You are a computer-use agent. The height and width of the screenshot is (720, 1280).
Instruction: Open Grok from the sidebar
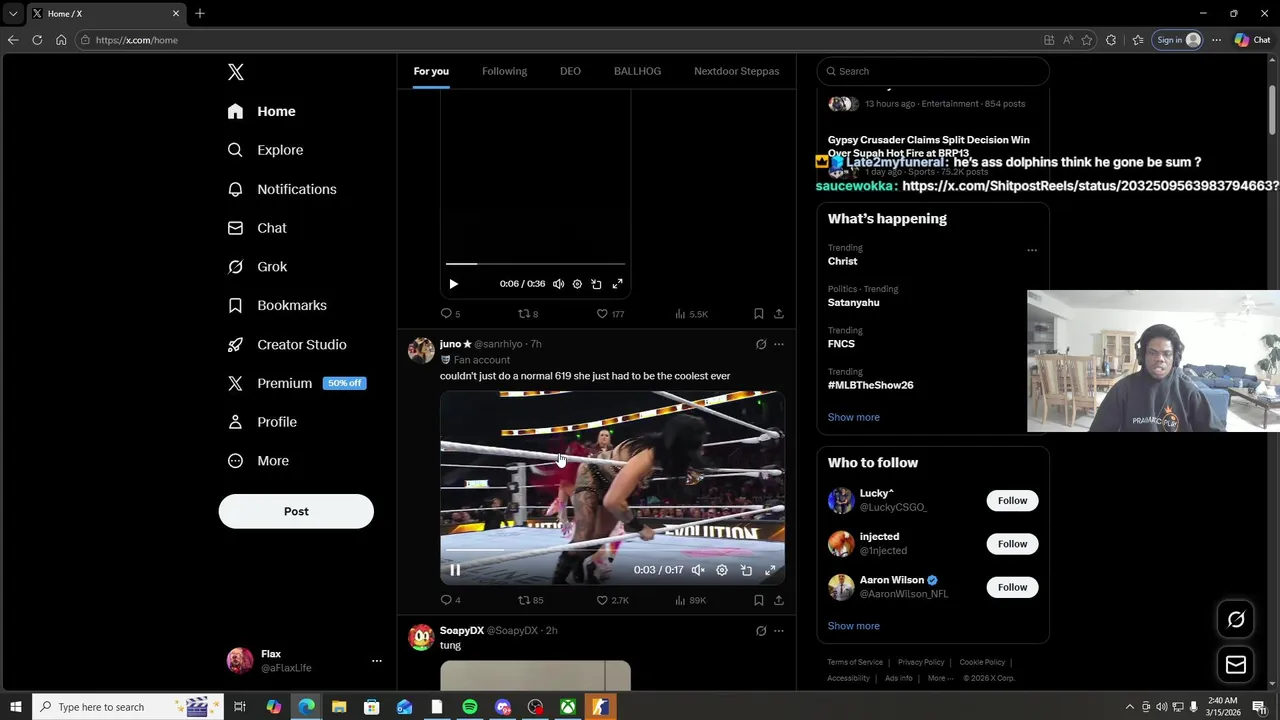pos(257,267)
